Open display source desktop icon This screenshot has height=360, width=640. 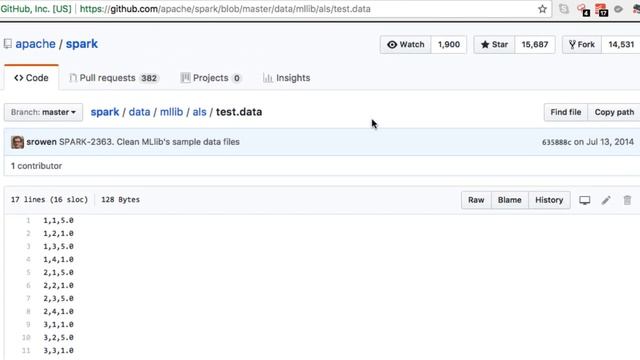coord(584,200)
